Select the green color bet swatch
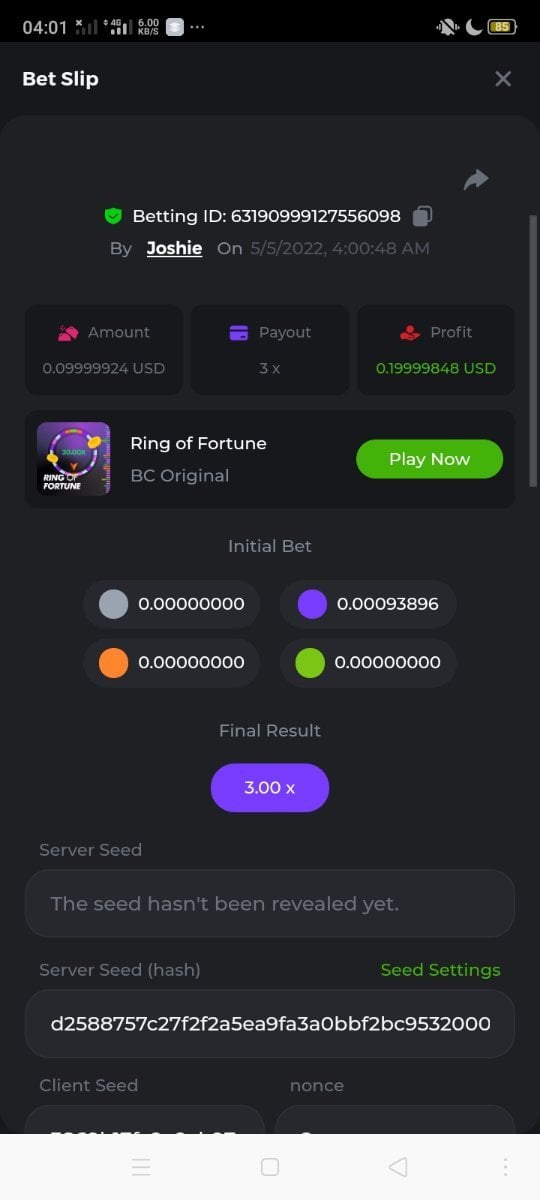Viewport: 540px width, 1200px height. (310, 662)
